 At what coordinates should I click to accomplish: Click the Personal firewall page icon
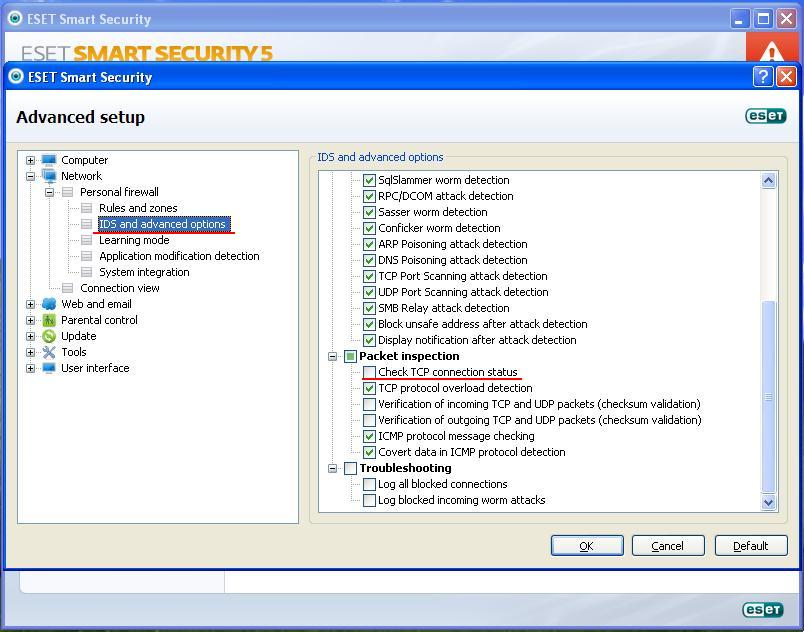pos(68,192)
